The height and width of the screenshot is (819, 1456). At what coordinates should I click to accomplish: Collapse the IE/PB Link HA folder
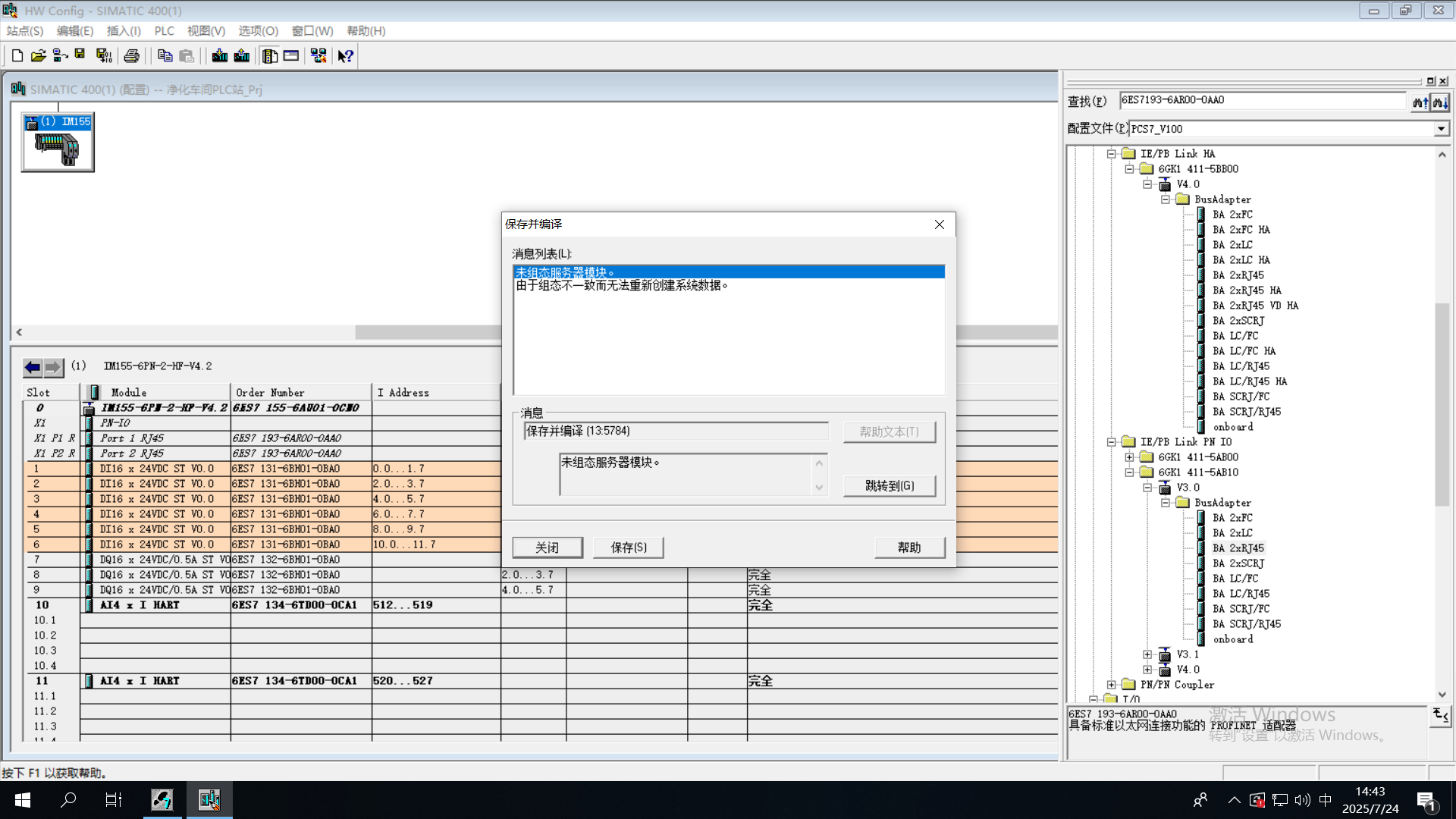[x=1111, y=154]
